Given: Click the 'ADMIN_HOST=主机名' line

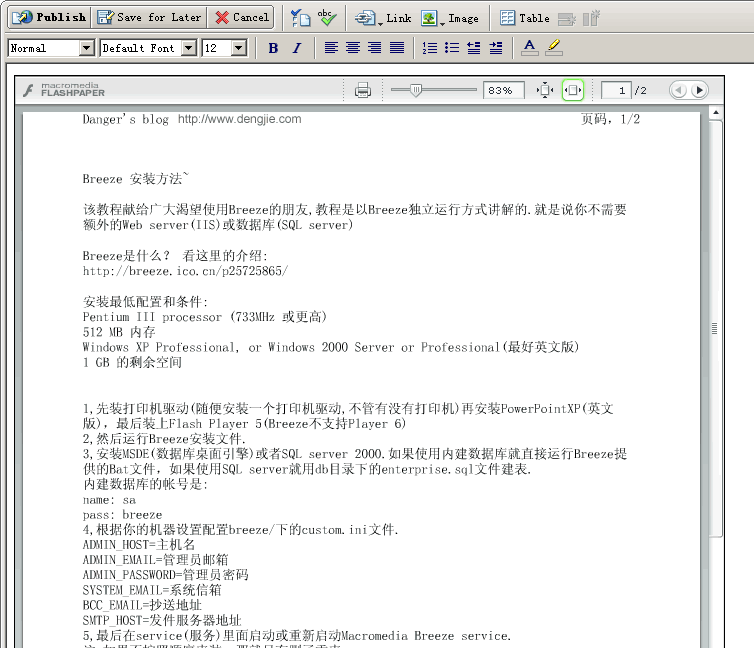Looking at the screenshot, I should [138, 545].
